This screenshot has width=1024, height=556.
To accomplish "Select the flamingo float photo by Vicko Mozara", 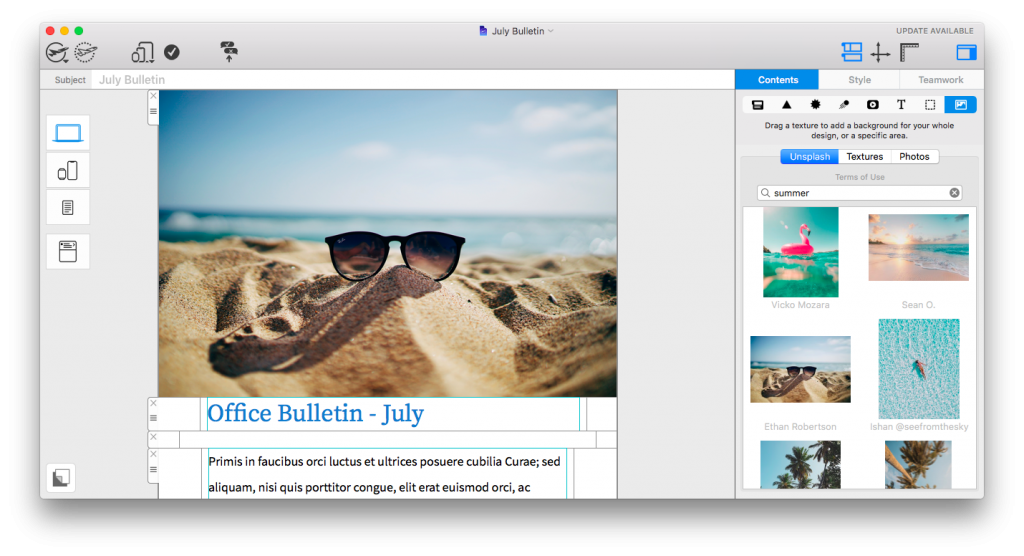I will 801,252.
